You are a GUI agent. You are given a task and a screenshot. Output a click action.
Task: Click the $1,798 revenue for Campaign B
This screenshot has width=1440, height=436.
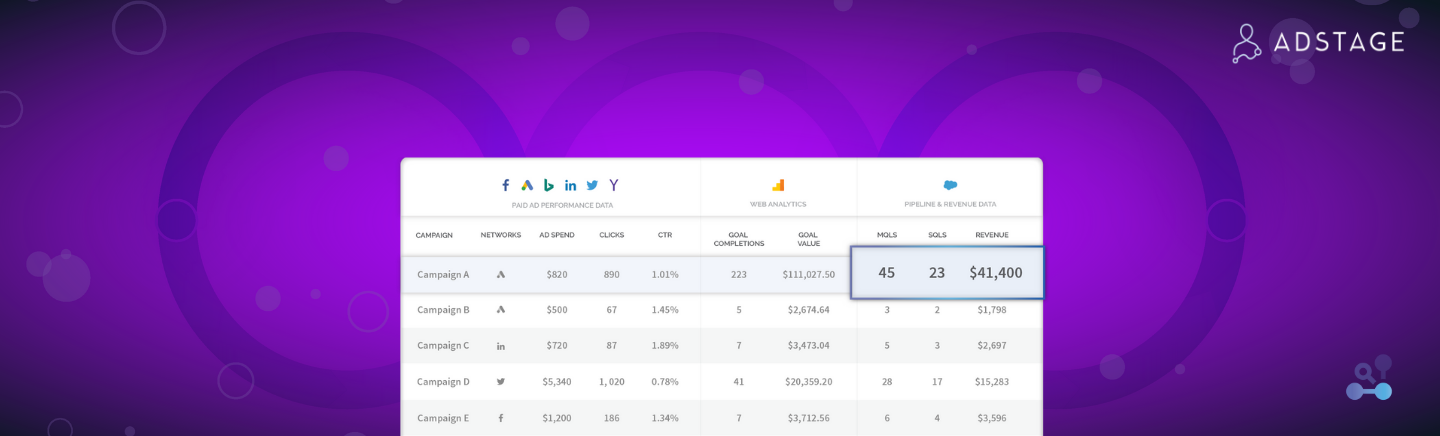tap(992, 310)
